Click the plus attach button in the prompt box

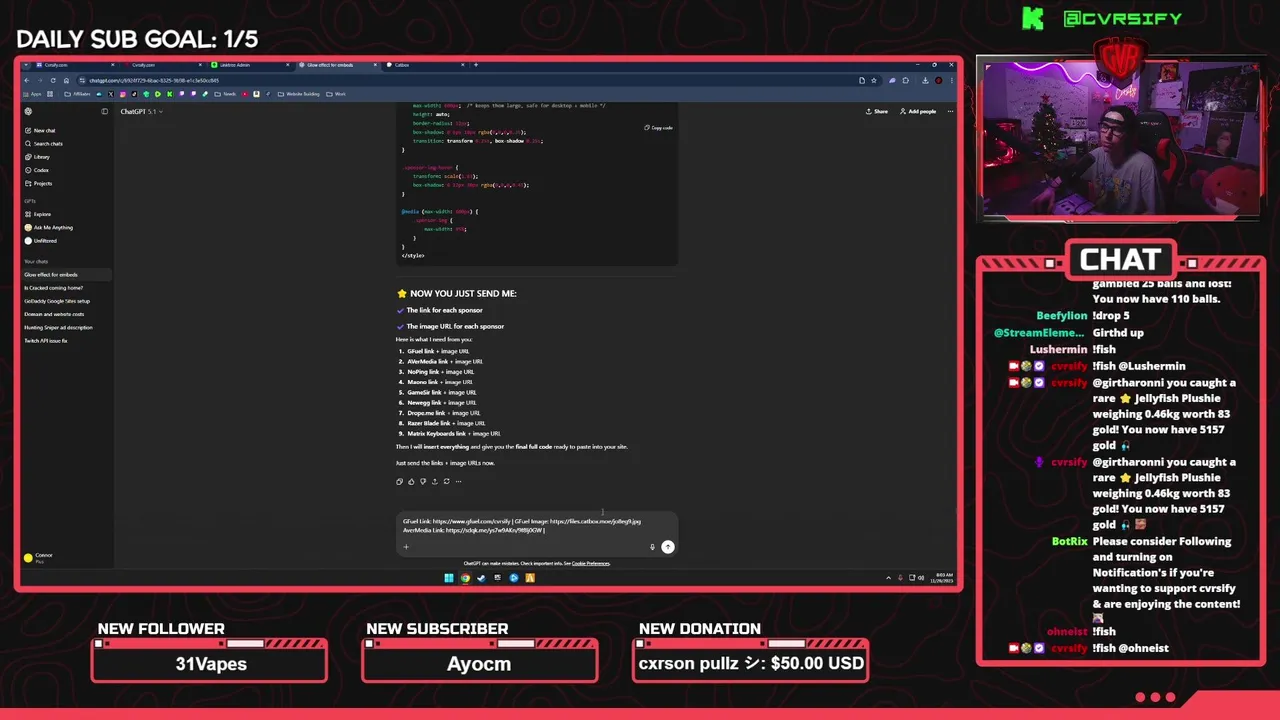click(406, 547)
